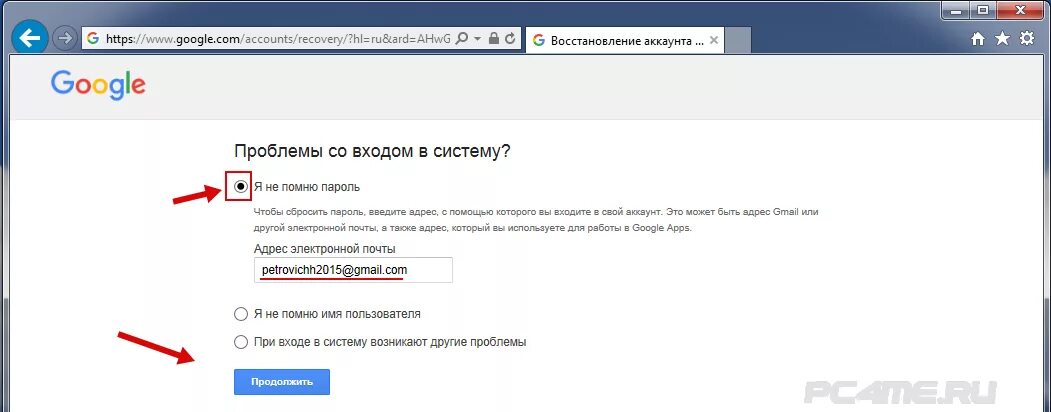This screenshot has width=1051, height=412.
Task: Click the Google logo
Action: tap(98, 85)
